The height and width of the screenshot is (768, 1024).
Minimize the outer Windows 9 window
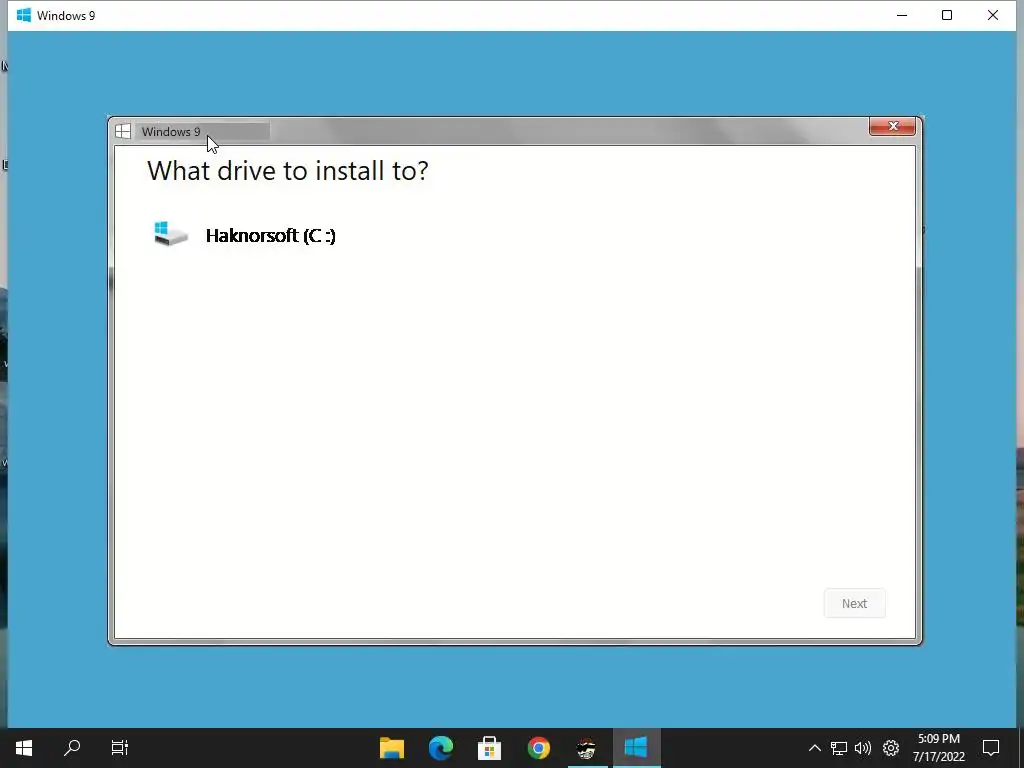(902, 15)
